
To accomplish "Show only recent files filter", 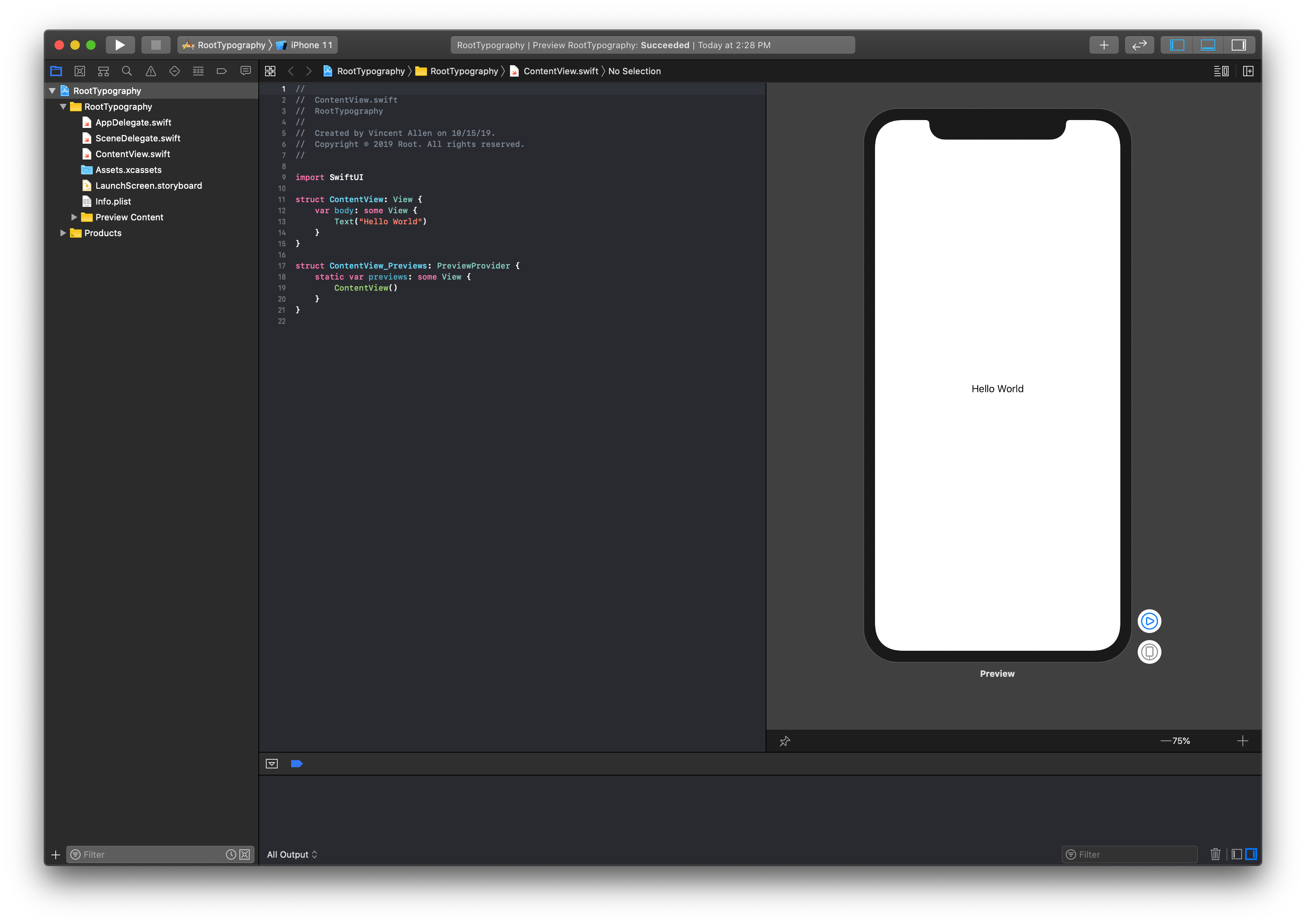I will 230,855.
